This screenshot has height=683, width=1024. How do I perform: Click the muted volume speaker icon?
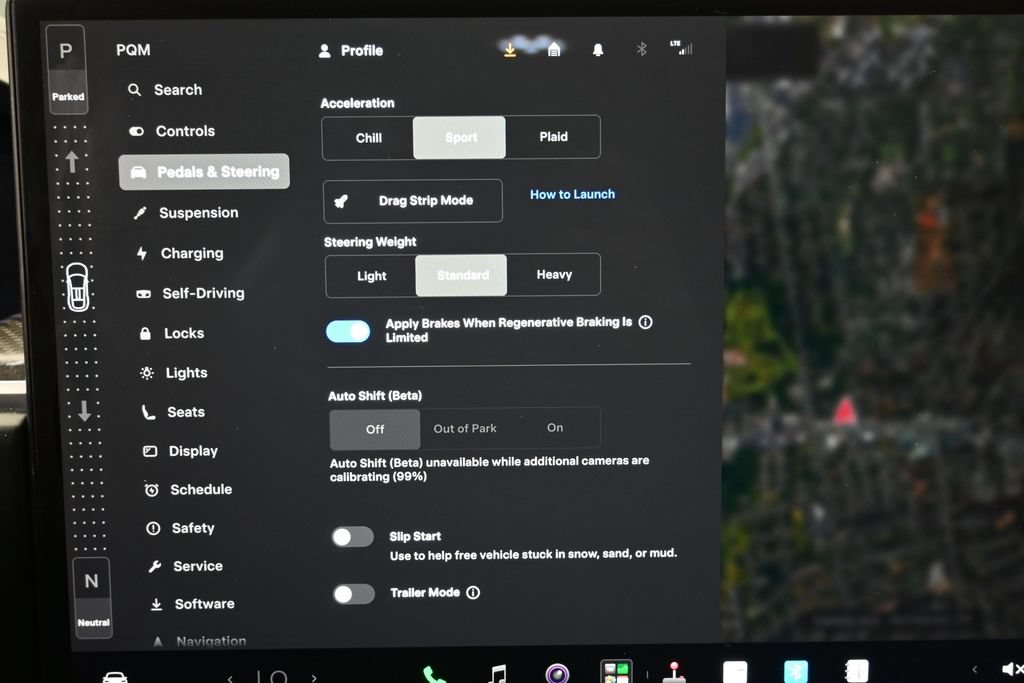tap(1012, 669)
